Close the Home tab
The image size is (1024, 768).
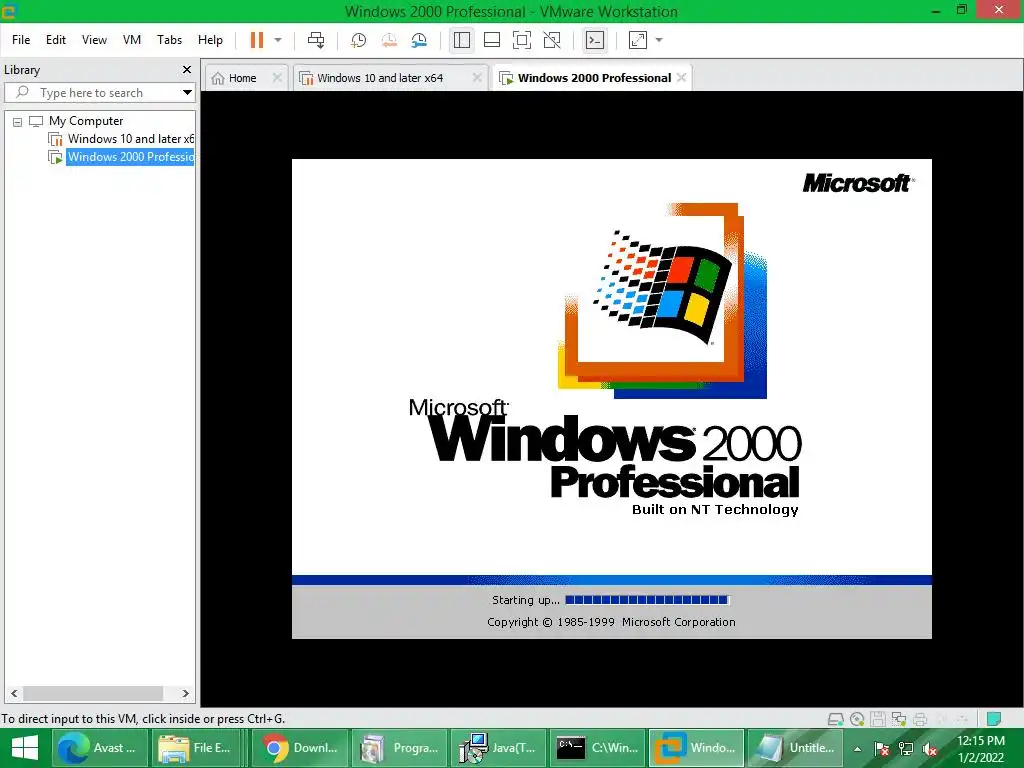click(277, 78)
